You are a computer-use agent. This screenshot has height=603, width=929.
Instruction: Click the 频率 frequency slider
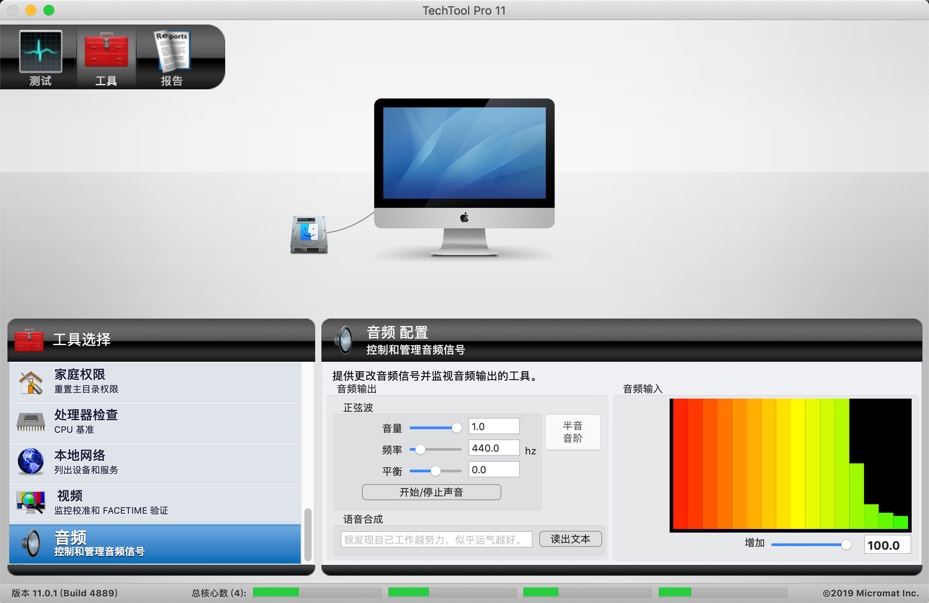point(435,450)
